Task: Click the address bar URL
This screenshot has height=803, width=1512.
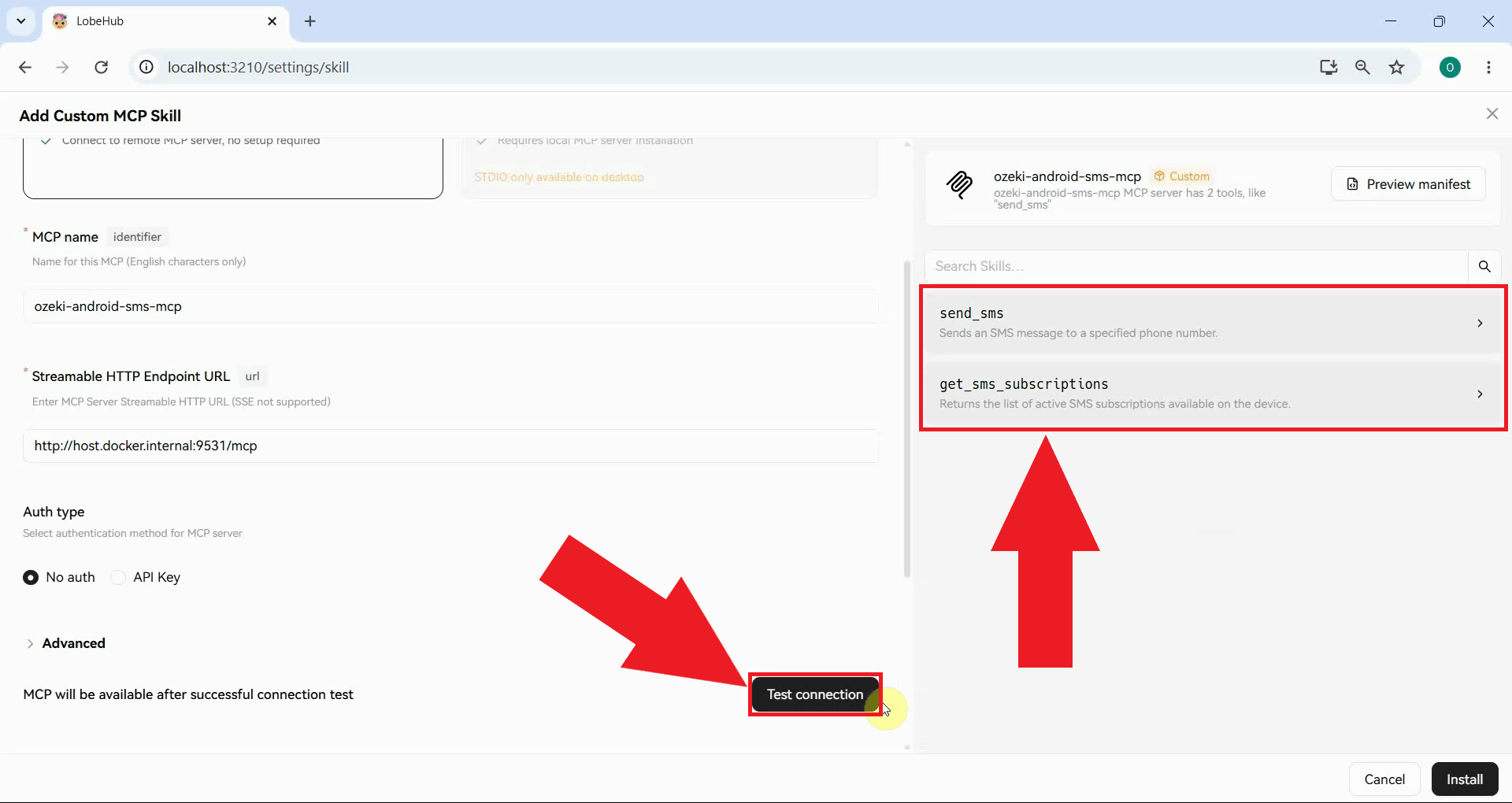Action: pyautogui.click(x=258, y=67)
